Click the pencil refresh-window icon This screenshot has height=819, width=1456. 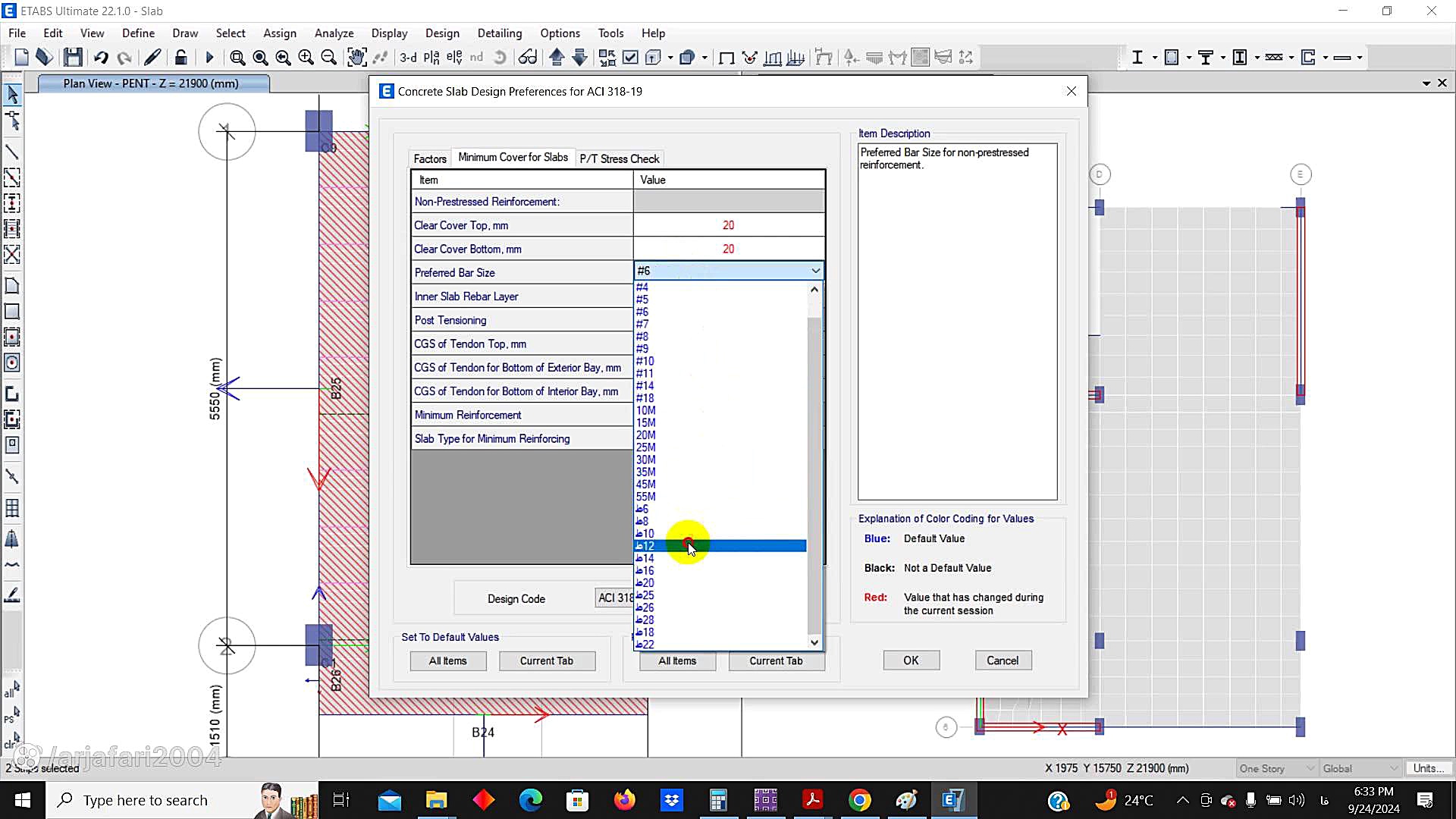tap(152, 58)
